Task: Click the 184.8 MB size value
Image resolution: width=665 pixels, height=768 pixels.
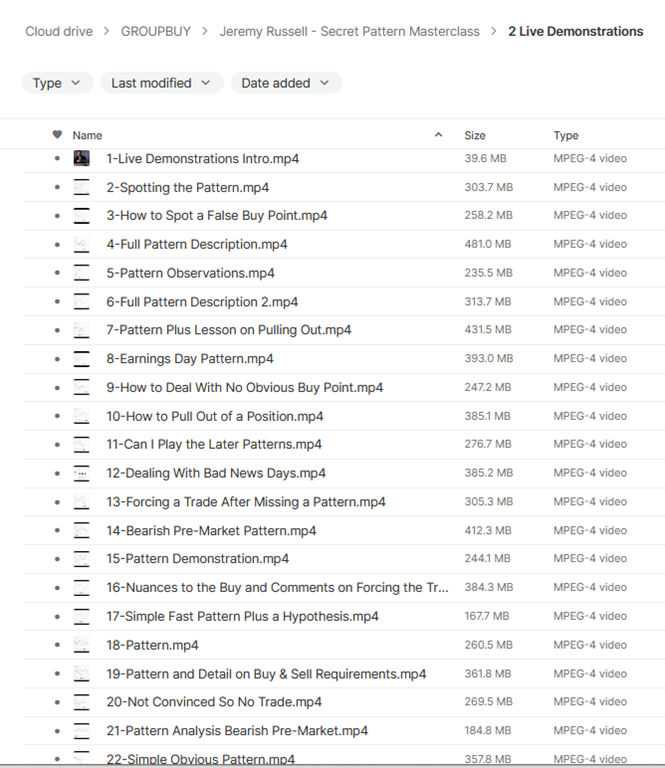Action: (488, 730)
